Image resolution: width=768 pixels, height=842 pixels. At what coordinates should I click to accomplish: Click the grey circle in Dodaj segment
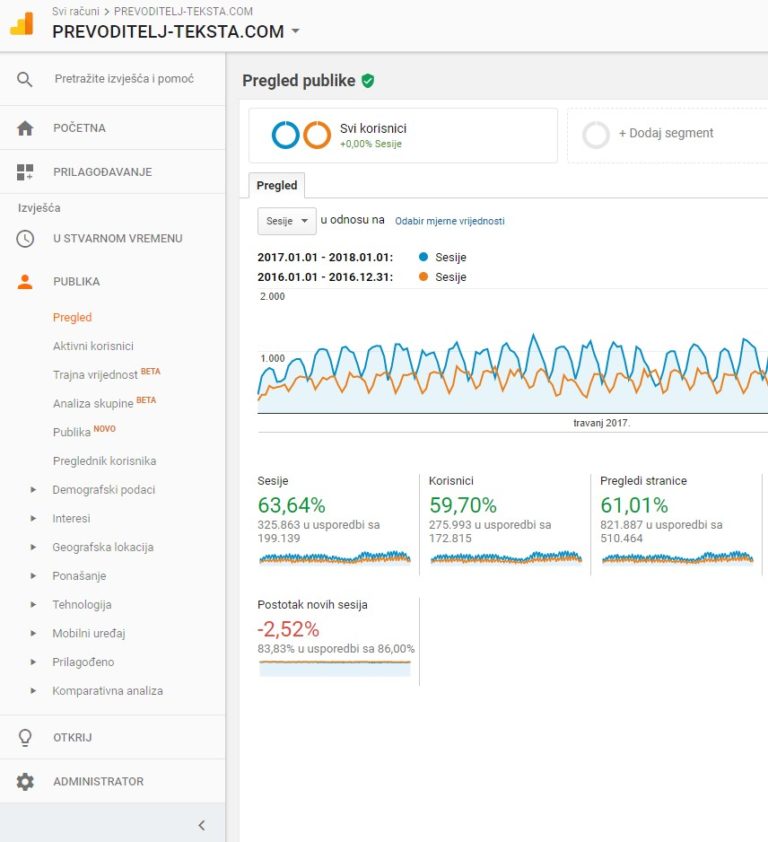pyautogui.click(x=596, y=134)
